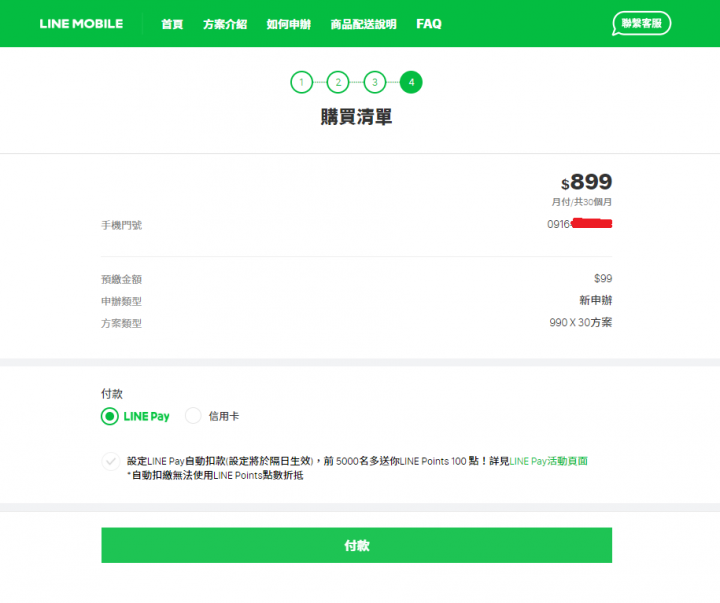This screenshot has height=603, width=720.
Task: Click the 新申辦 value
Action: click(x=596, y=300)
